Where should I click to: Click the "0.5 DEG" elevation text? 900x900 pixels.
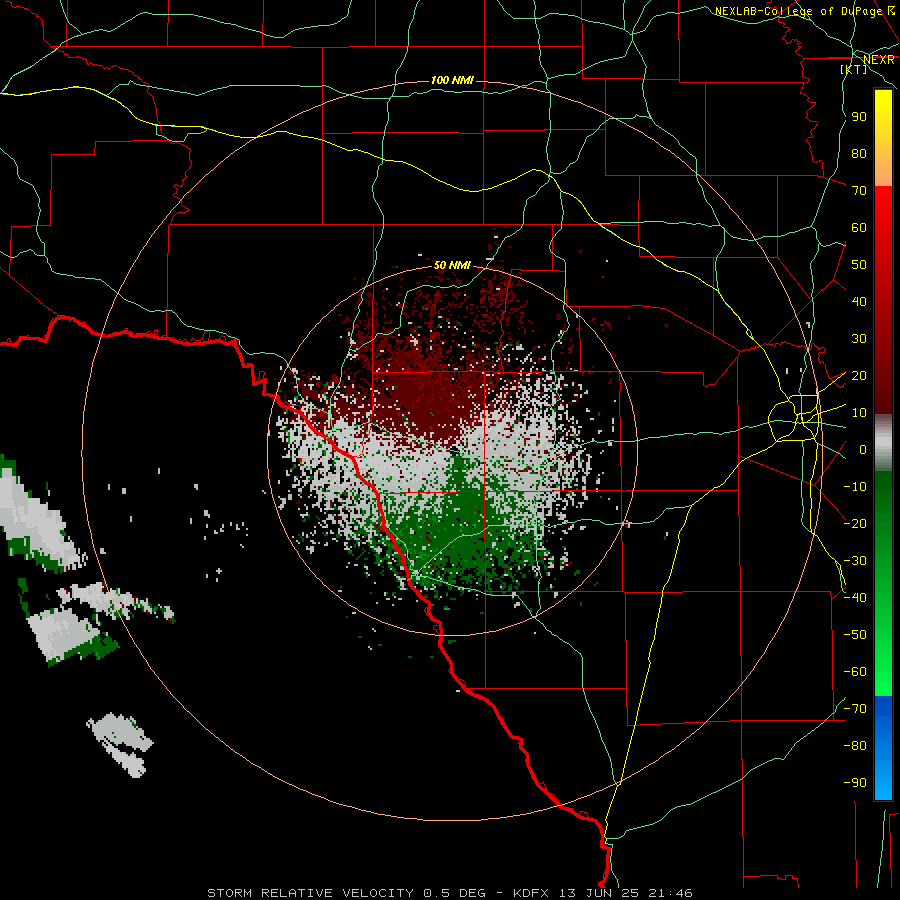[455, 893]
